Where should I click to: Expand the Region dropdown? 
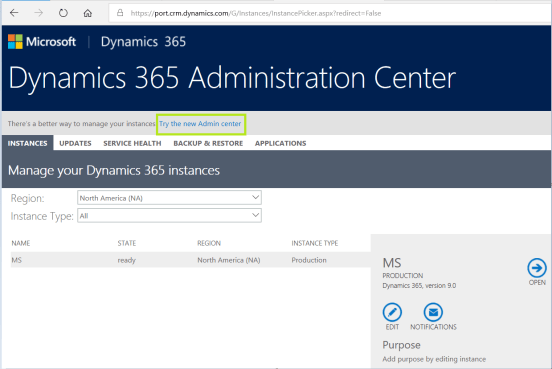coord(169,198)
